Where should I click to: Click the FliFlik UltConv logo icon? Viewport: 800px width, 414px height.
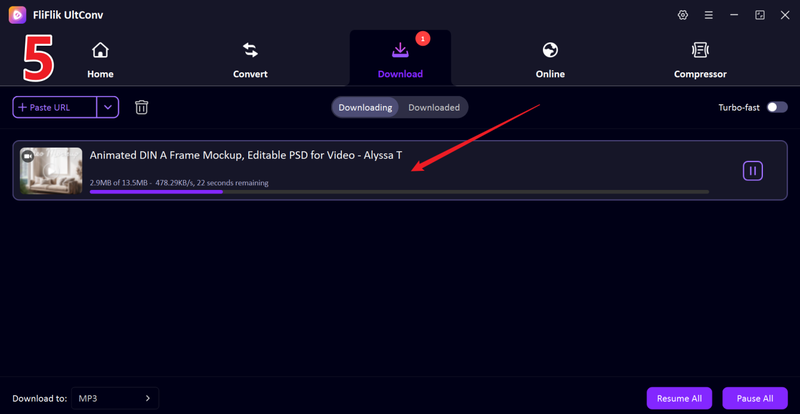(x=17, y=15)
